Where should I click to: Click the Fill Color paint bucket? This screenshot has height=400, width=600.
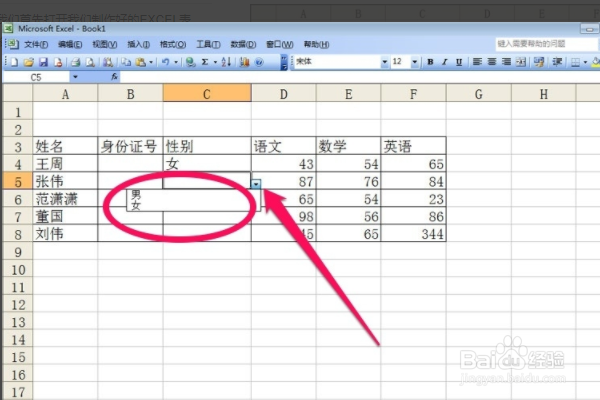pyautogui.click(x=595, y=62)
